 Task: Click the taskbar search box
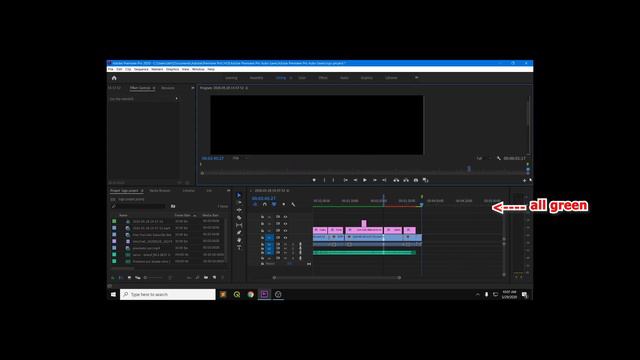tap(168, 294)
